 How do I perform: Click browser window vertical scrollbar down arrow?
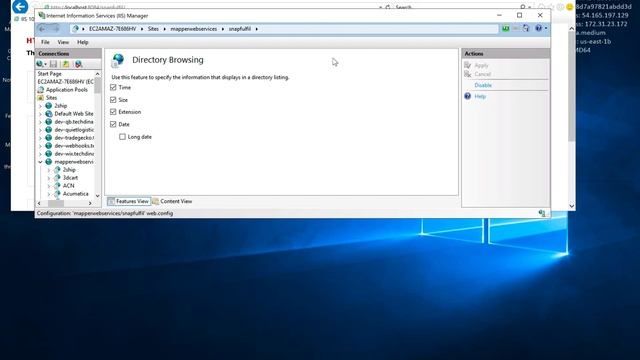(571, 206)
